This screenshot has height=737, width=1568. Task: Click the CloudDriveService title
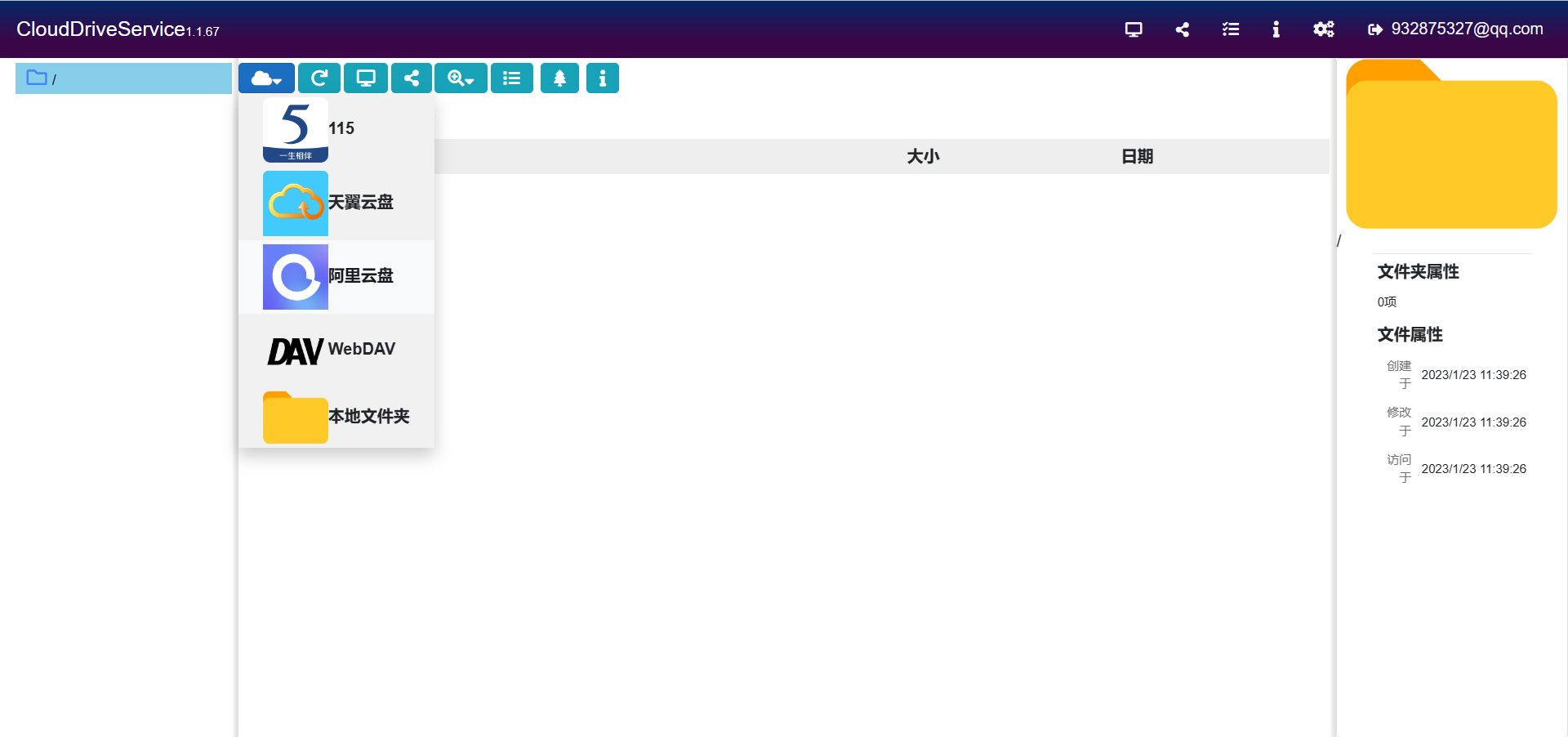coord(100,29)
